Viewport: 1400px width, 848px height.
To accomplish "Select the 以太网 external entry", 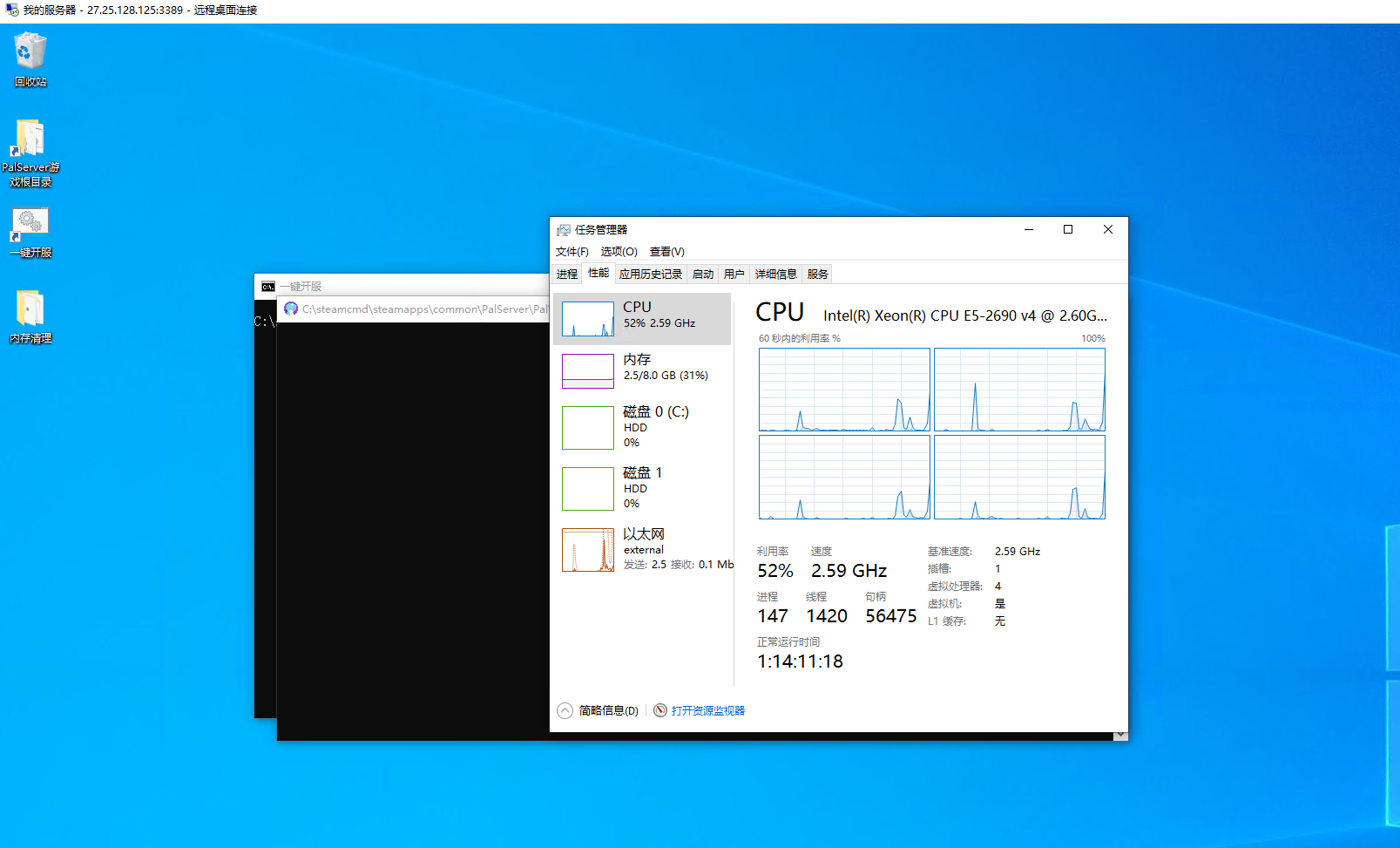I will (642, 550).
